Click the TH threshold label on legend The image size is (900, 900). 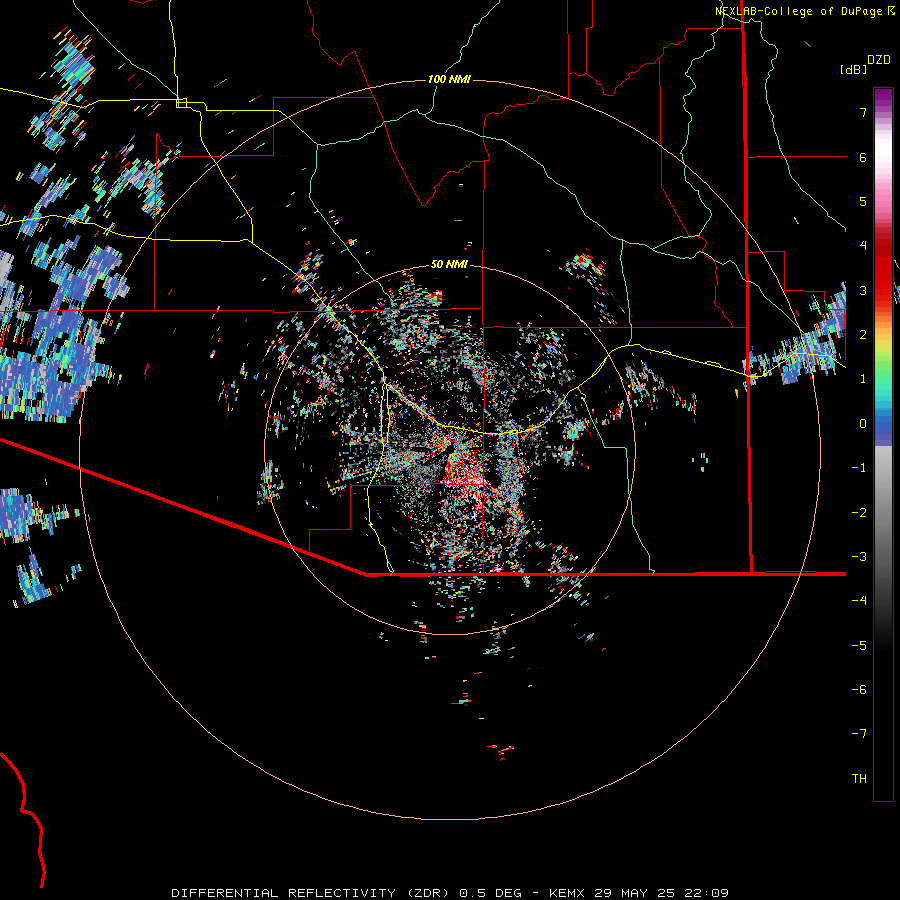point(859,779)
